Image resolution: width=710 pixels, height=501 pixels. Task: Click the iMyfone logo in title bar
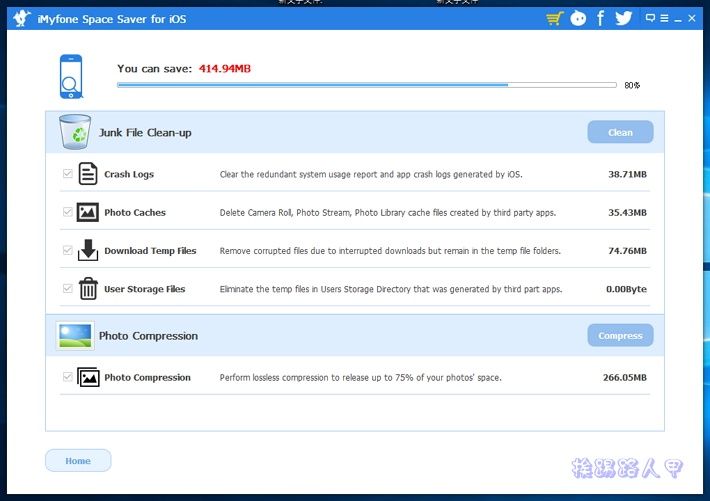coord(21,19)
